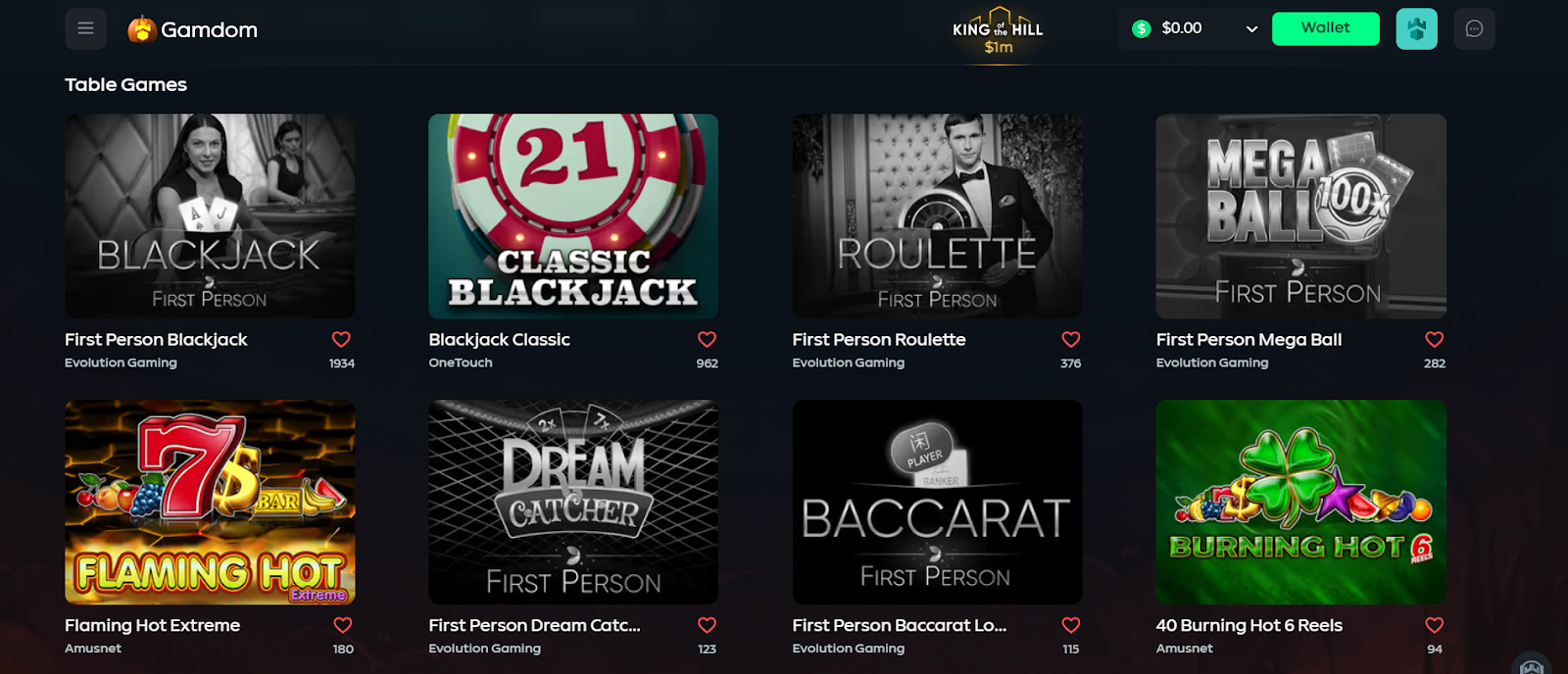Favorite First Person Blackjack with heart
Viewport: 1568px width, 674px height.
coord(341,339)
